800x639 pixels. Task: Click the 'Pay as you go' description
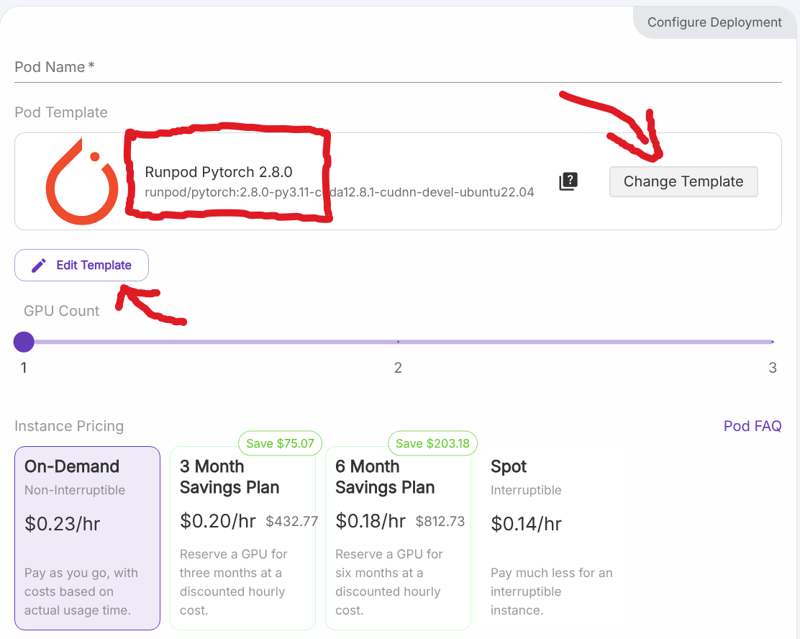(81, 592)
